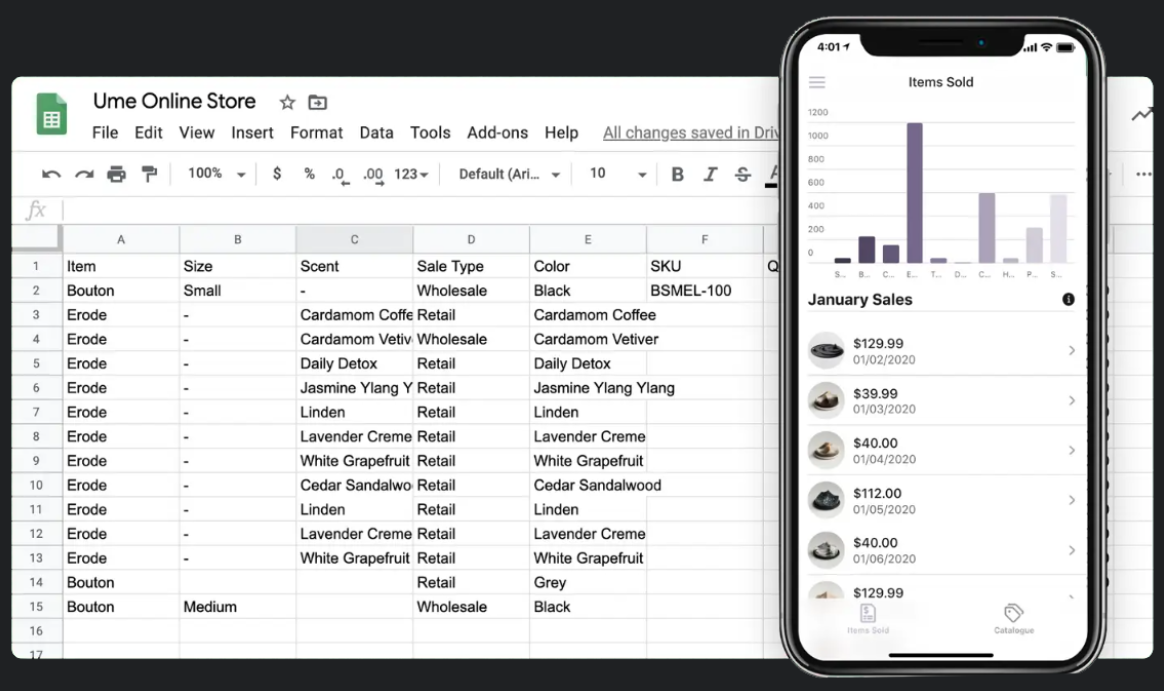Open the Edit menu
1164x691 pixels.
click(148, 133)
